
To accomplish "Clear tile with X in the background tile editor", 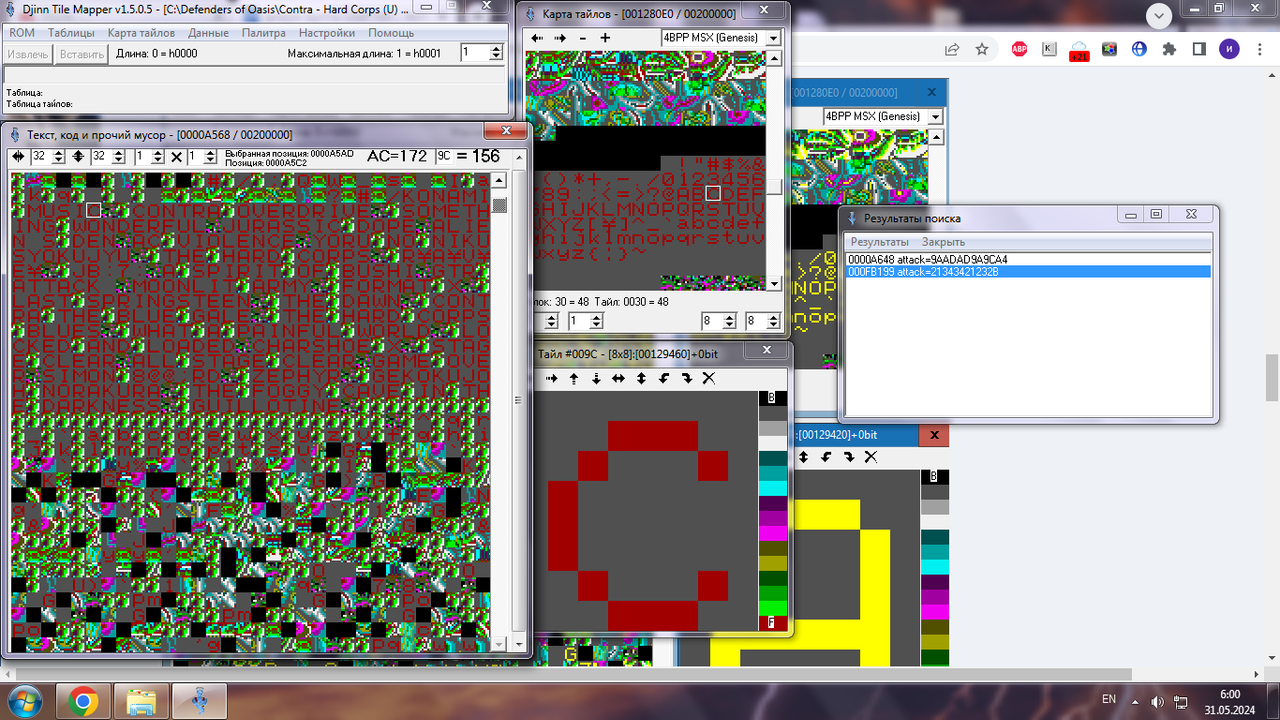I will pos(871,457).
